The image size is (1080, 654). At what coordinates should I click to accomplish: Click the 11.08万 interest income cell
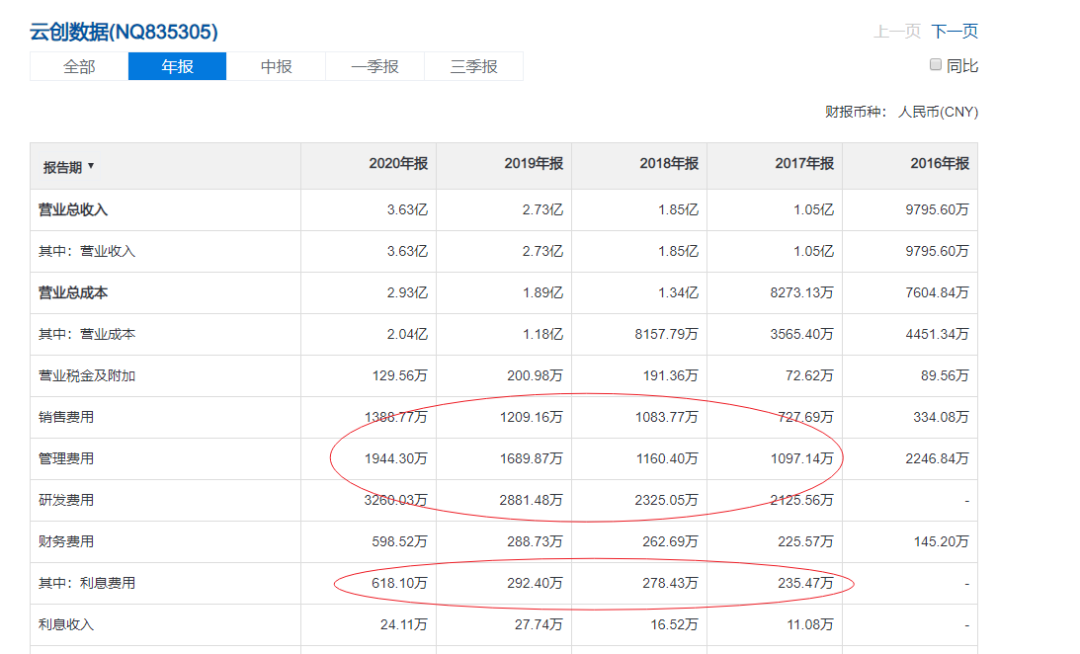click(x=810, y=624)
